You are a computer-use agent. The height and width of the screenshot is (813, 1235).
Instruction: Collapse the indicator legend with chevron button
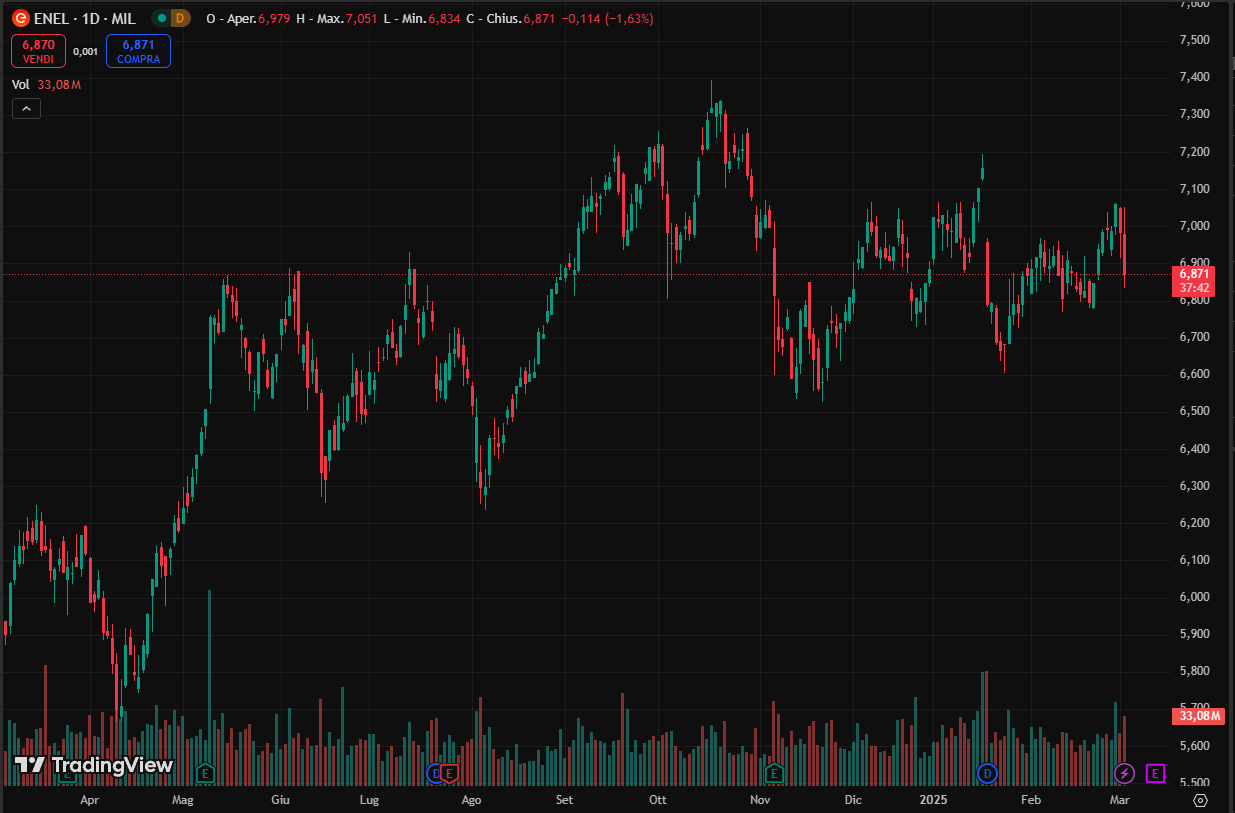pyautogui.click(x=26, y=109)
